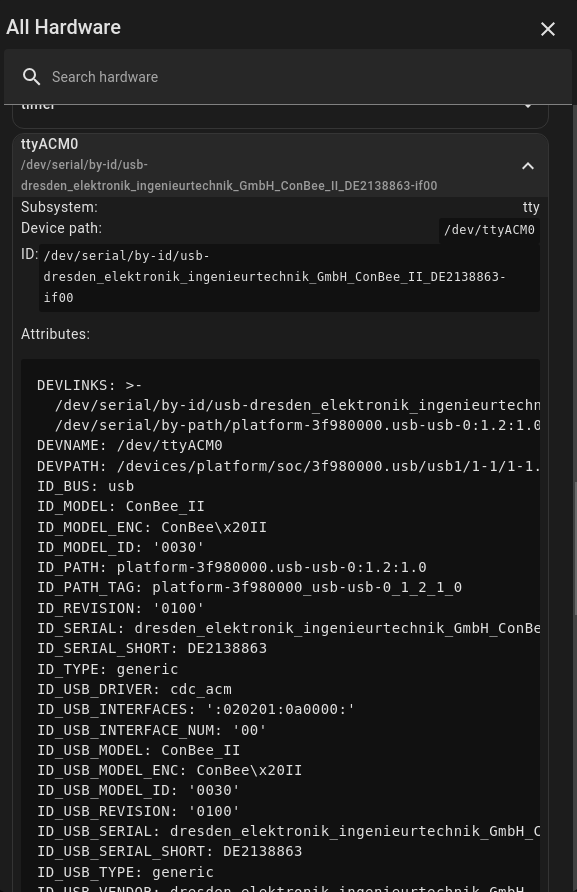Click the ID_USB_INTERFACES attribute line
The width and height of the screenshot is (577, 892).
[196, 709]
